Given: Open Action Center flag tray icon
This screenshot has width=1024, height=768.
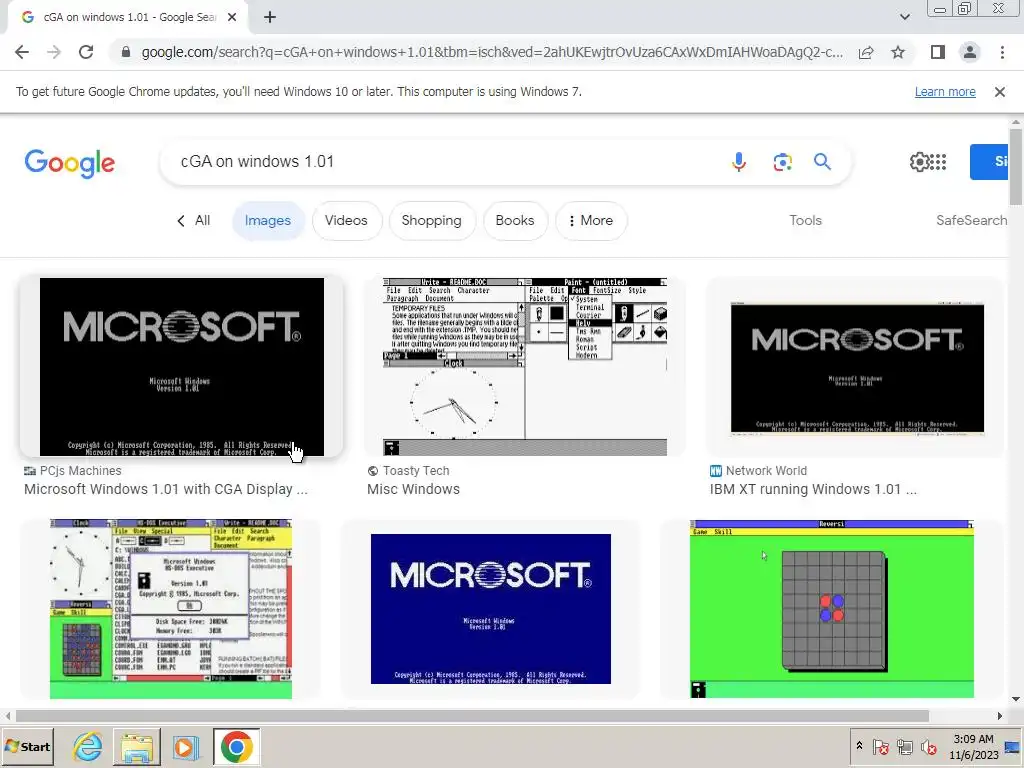Looking at the screenshot, I should [x=880, y=746].
